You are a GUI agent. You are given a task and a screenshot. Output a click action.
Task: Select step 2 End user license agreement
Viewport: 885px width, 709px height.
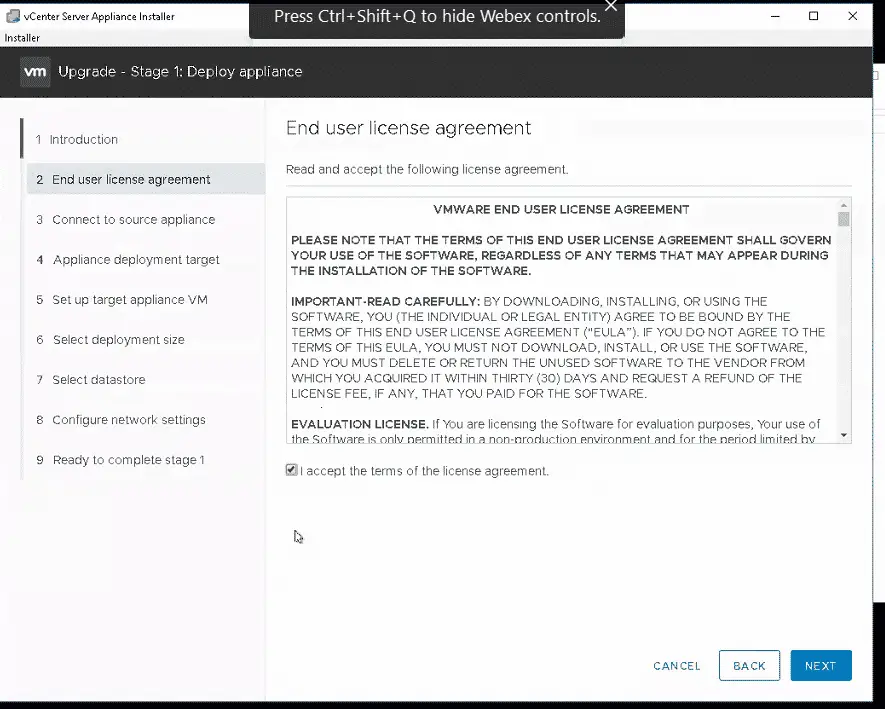pyautogui.click(x=146, y=179)
